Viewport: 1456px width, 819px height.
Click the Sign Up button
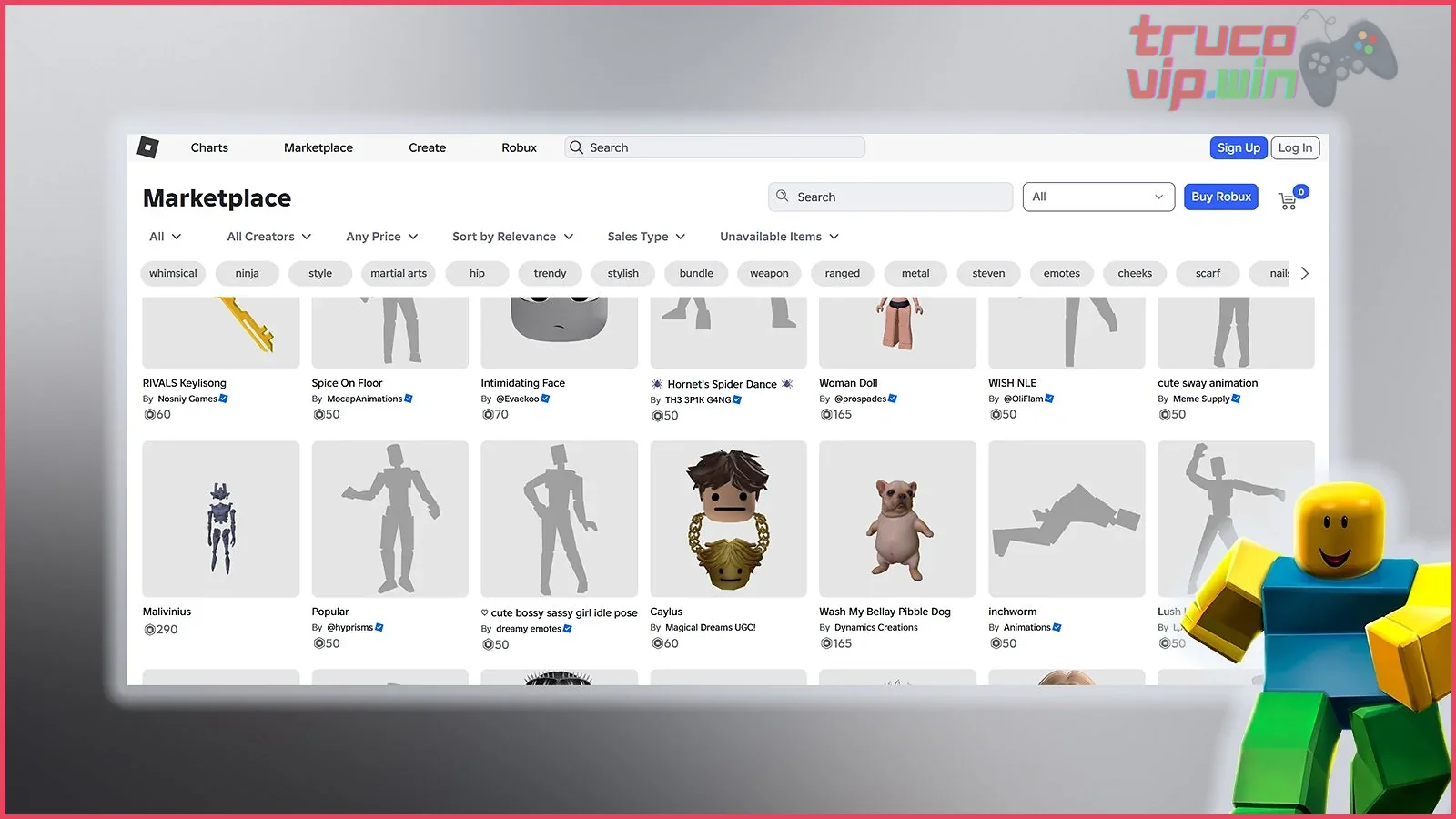point(1239,147)
